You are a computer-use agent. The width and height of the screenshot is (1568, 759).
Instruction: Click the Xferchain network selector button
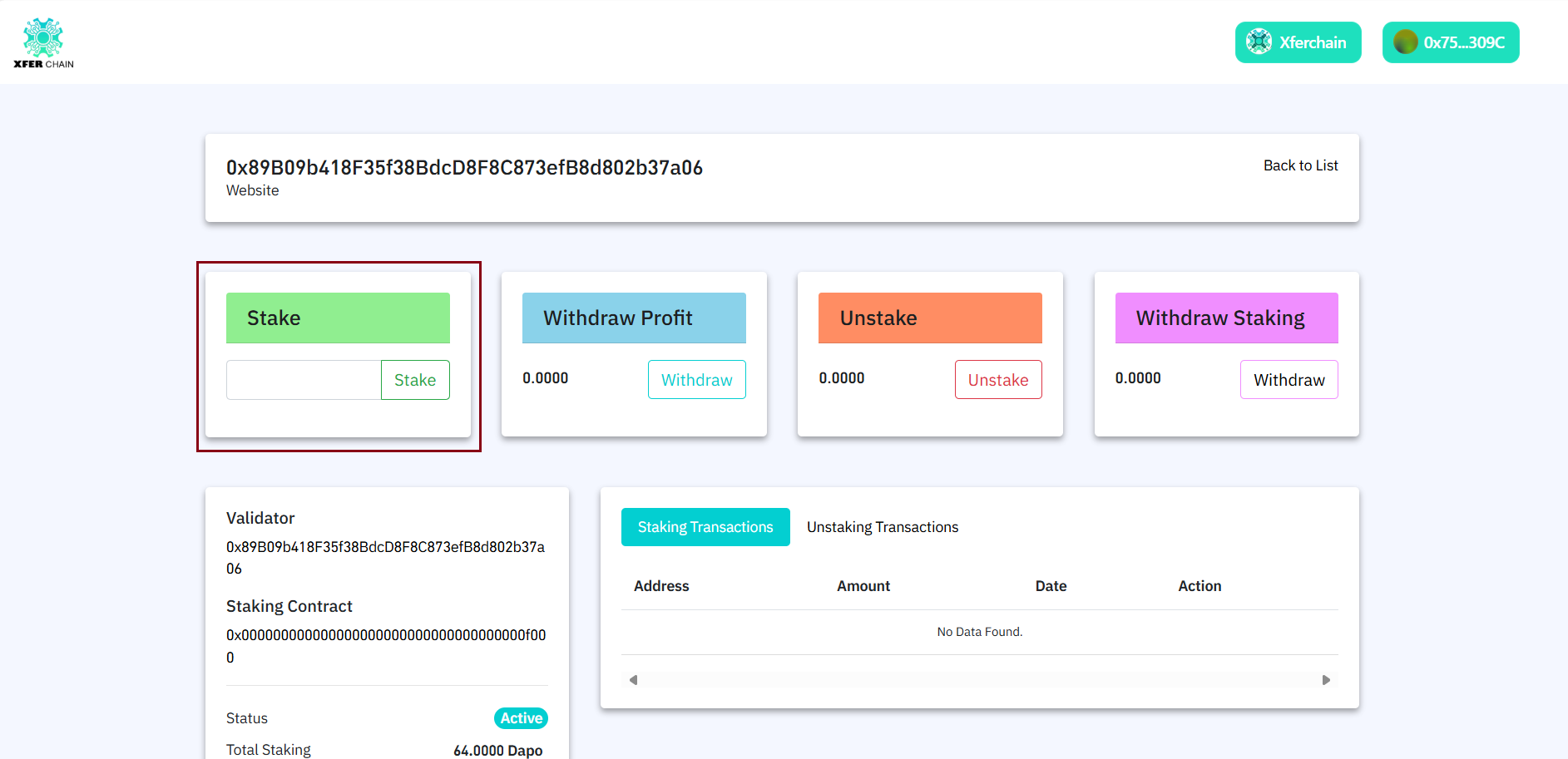pyautogui.click(x=1298, y=42)
